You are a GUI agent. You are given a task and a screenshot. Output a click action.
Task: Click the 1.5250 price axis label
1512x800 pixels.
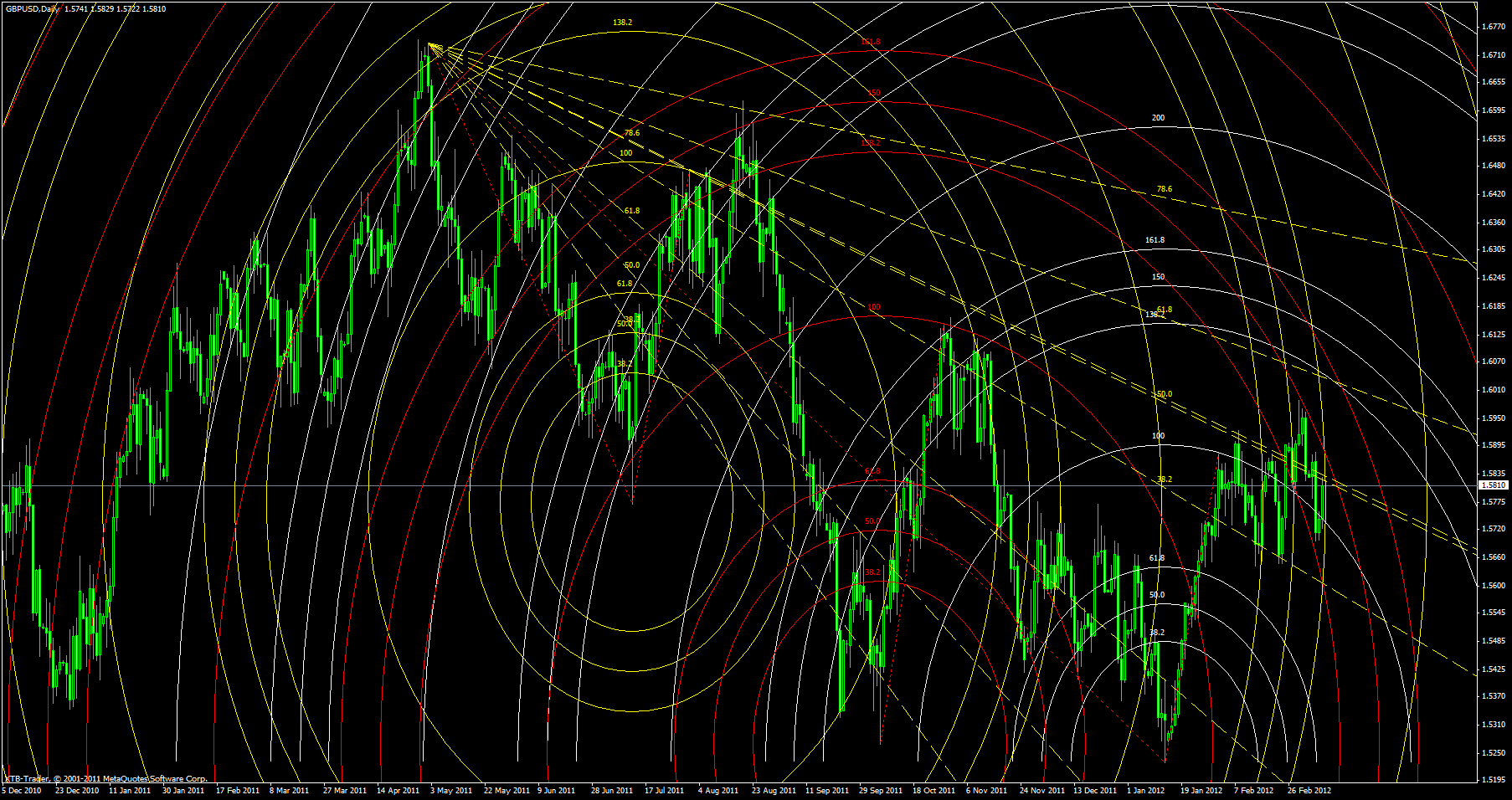click(x=1493, y=752)
